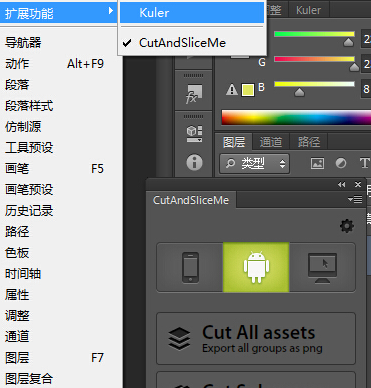Viewport: 371px width, 388px height.
Task: Filter layers by type T icon
Action: point(365,163)
